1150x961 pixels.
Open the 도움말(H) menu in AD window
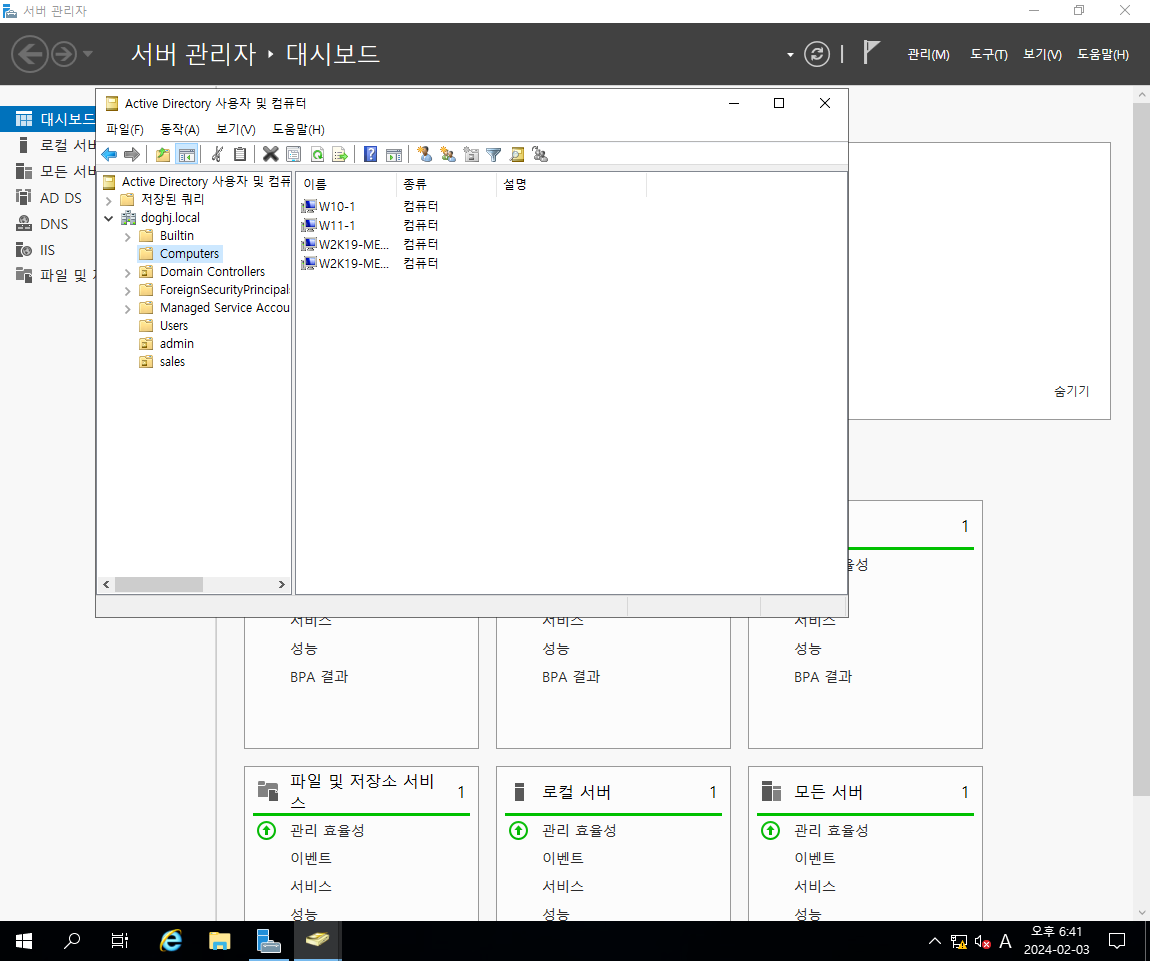click(299, 129)
